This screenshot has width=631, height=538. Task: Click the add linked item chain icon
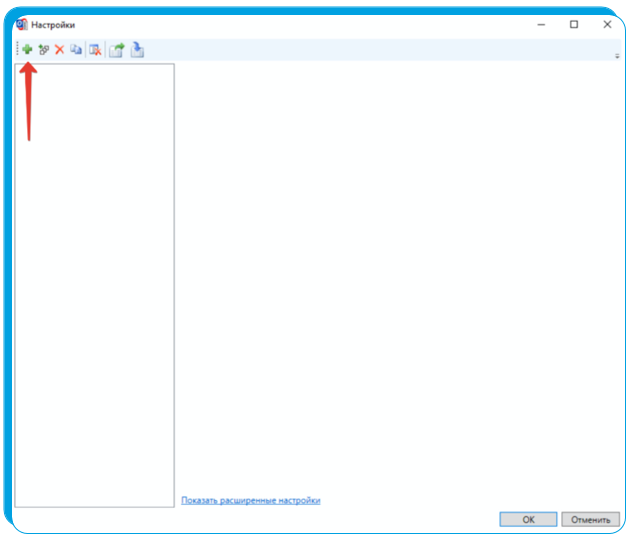[43, 49]
